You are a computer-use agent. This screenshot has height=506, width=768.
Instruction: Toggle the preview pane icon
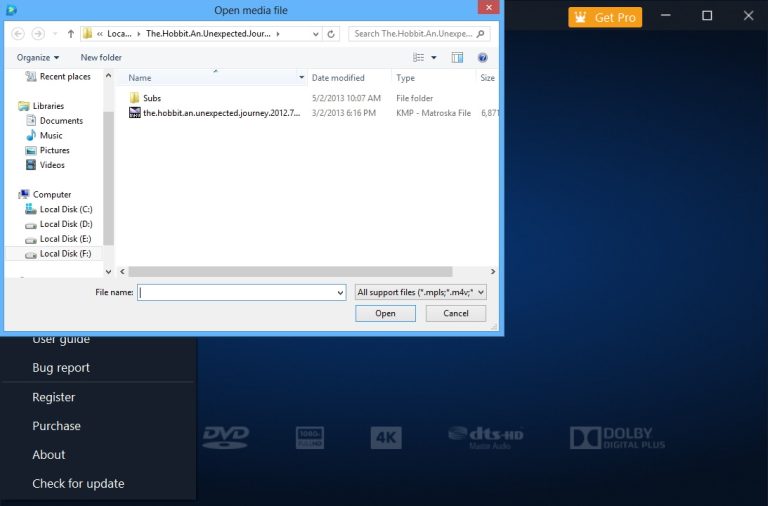[x=457, y=58]
